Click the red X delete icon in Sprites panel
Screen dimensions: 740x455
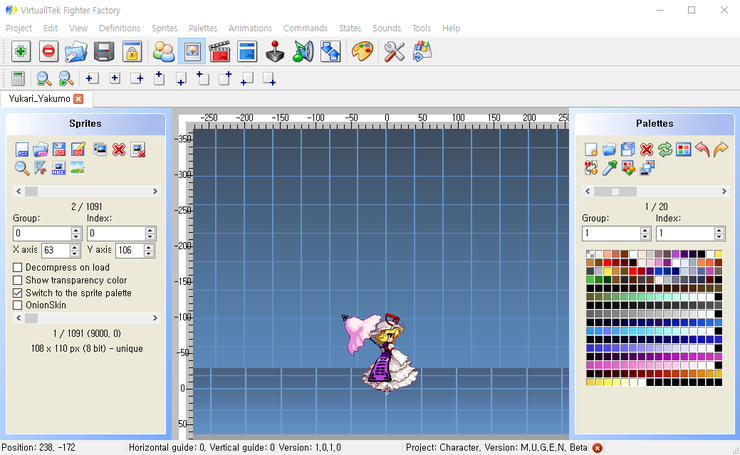click(x=119, y=149)
